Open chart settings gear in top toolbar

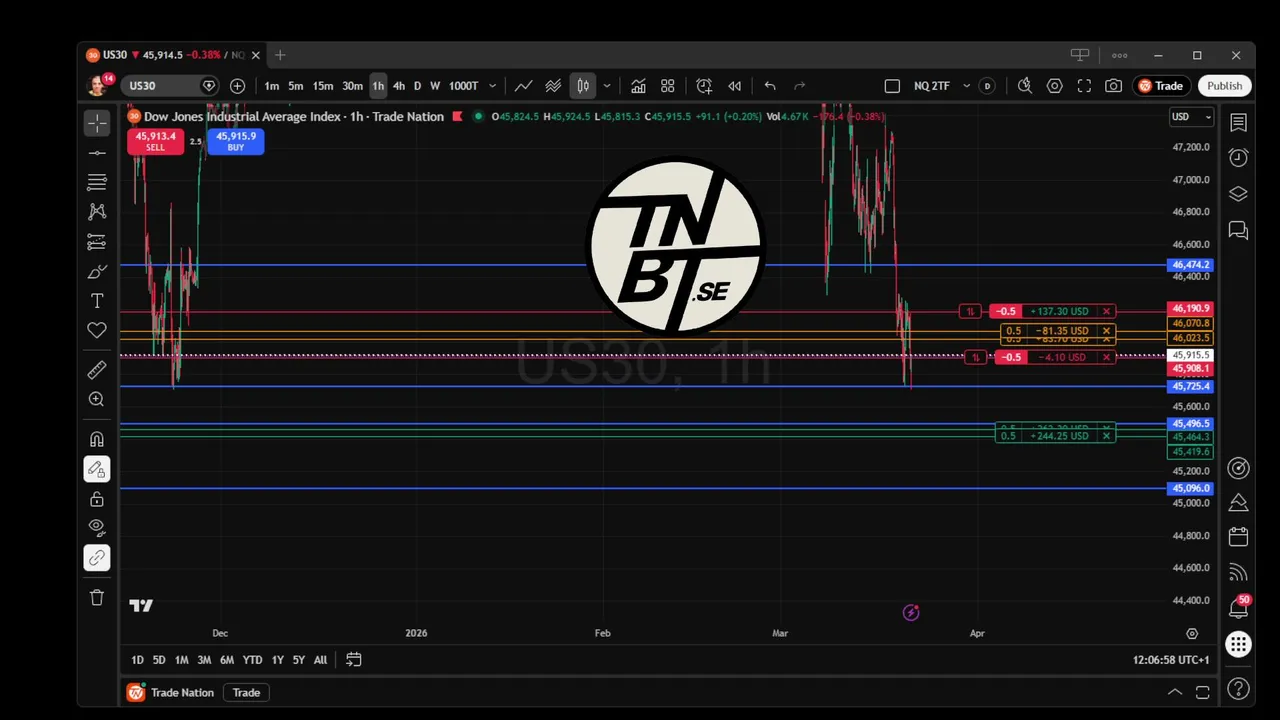coord(1054,86)
